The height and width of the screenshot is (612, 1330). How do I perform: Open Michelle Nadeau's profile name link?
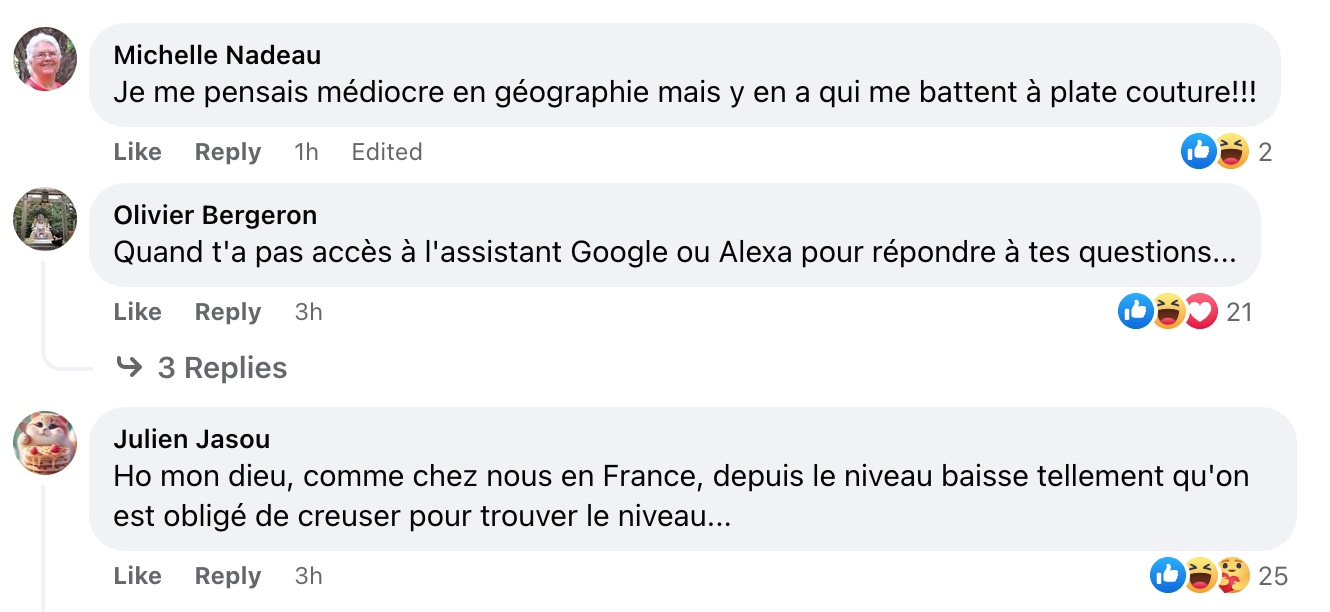(217, 54)
